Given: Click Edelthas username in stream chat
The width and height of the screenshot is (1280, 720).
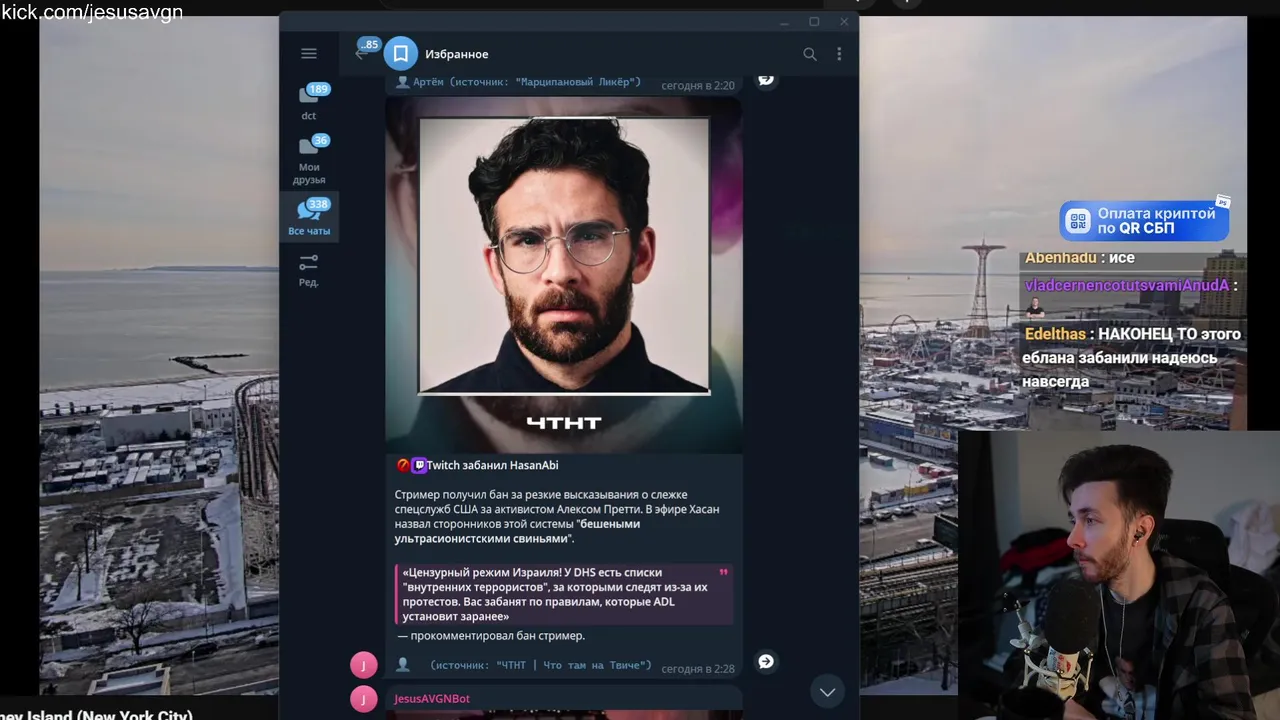Looking at the screenshot, I should coord(1055,334).
